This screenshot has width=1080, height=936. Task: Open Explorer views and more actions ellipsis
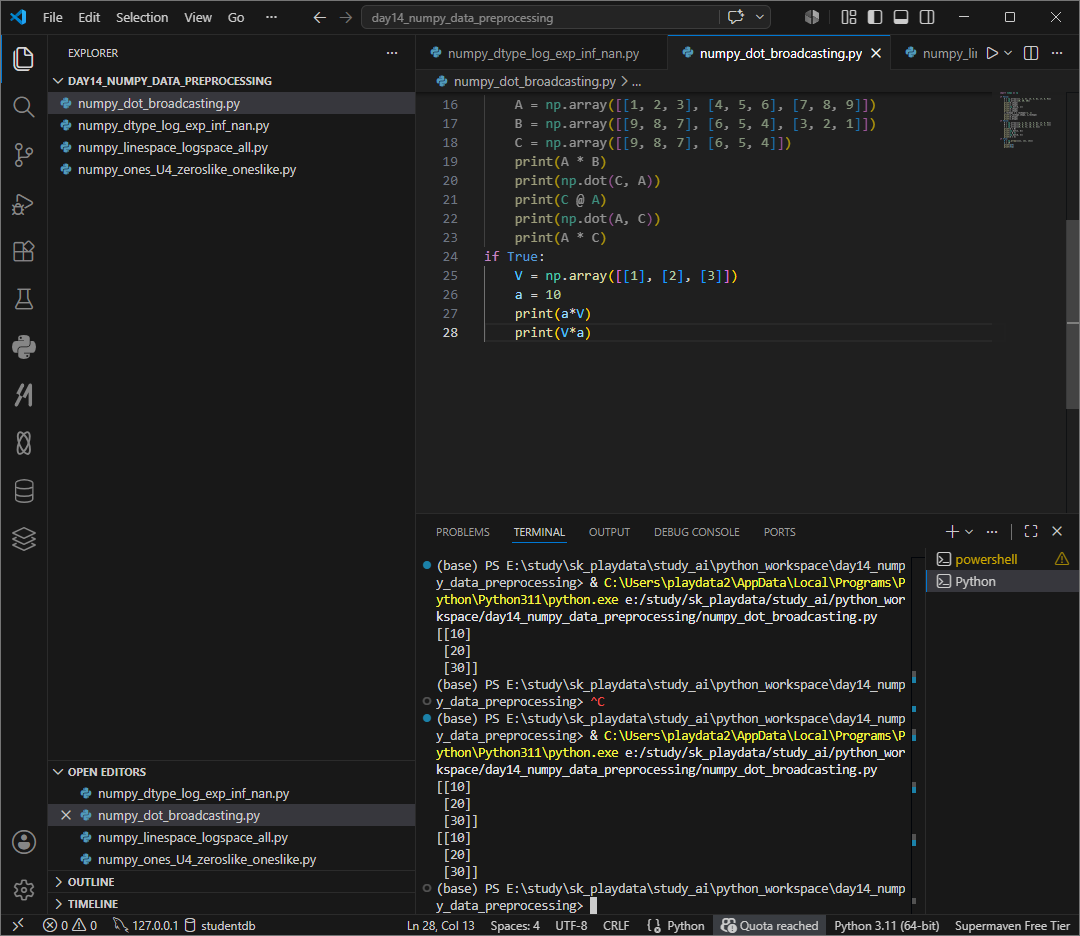[x=392, y=53]
